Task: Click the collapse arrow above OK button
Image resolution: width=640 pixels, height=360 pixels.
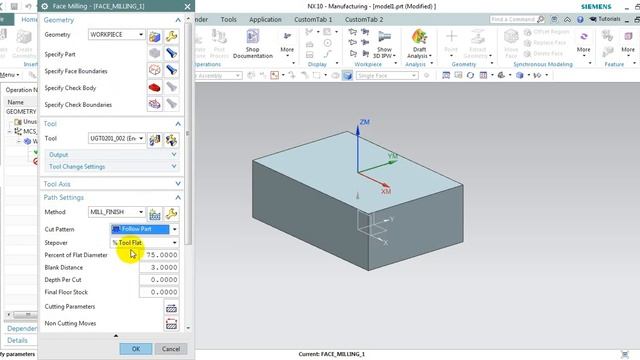Action: [x=116, y=336]
